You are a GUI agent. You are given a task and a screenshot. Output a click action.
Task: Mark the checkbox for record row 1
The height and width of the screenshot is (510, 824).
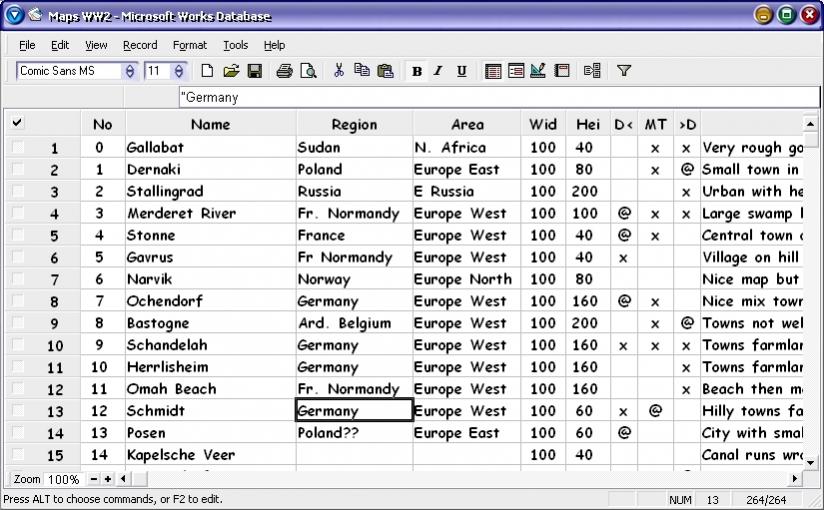(18, 148)
